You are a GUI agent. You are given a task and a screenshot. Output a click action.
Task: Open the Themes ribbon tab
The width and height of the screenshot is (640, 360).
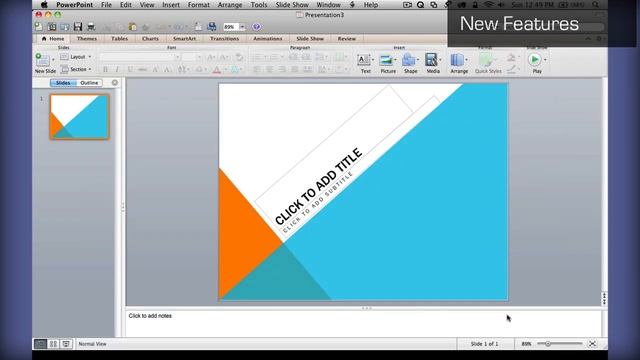[x=87, y=38]
